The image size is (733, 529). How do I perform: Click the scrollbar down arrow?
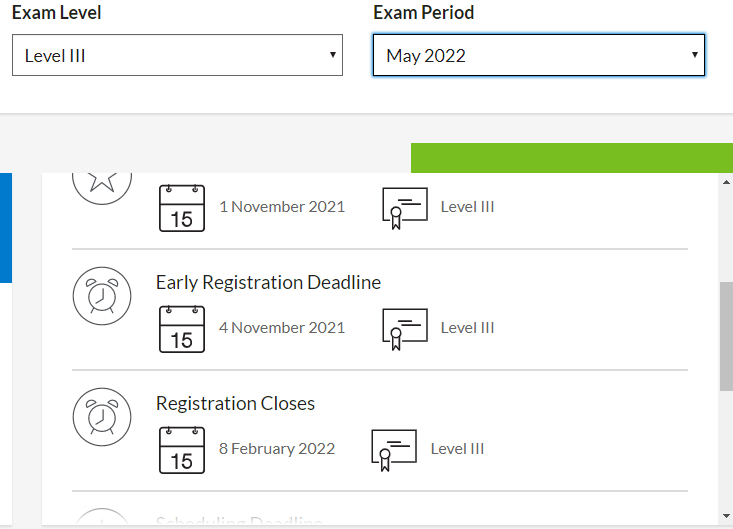[x=726, y=516]
